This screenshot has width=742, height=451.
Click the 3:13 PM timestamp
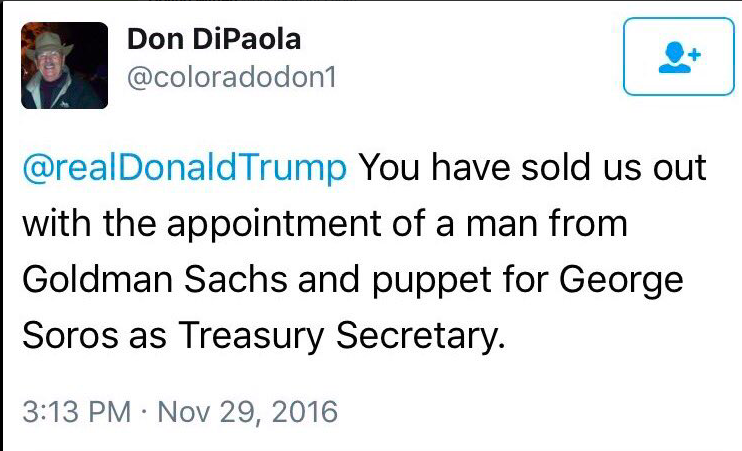point(76,410)
